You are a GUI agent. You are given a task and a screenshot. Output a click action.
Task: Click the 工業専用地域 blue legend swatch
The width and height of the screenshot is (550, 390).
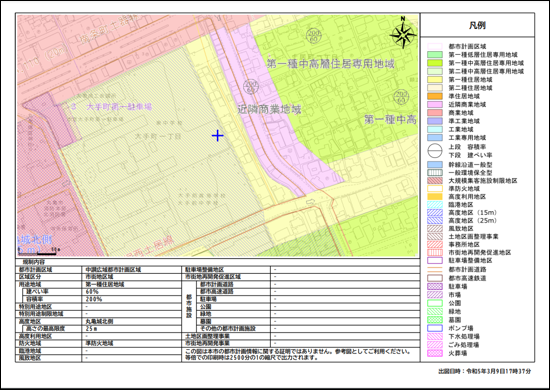[x=435, y=137]
